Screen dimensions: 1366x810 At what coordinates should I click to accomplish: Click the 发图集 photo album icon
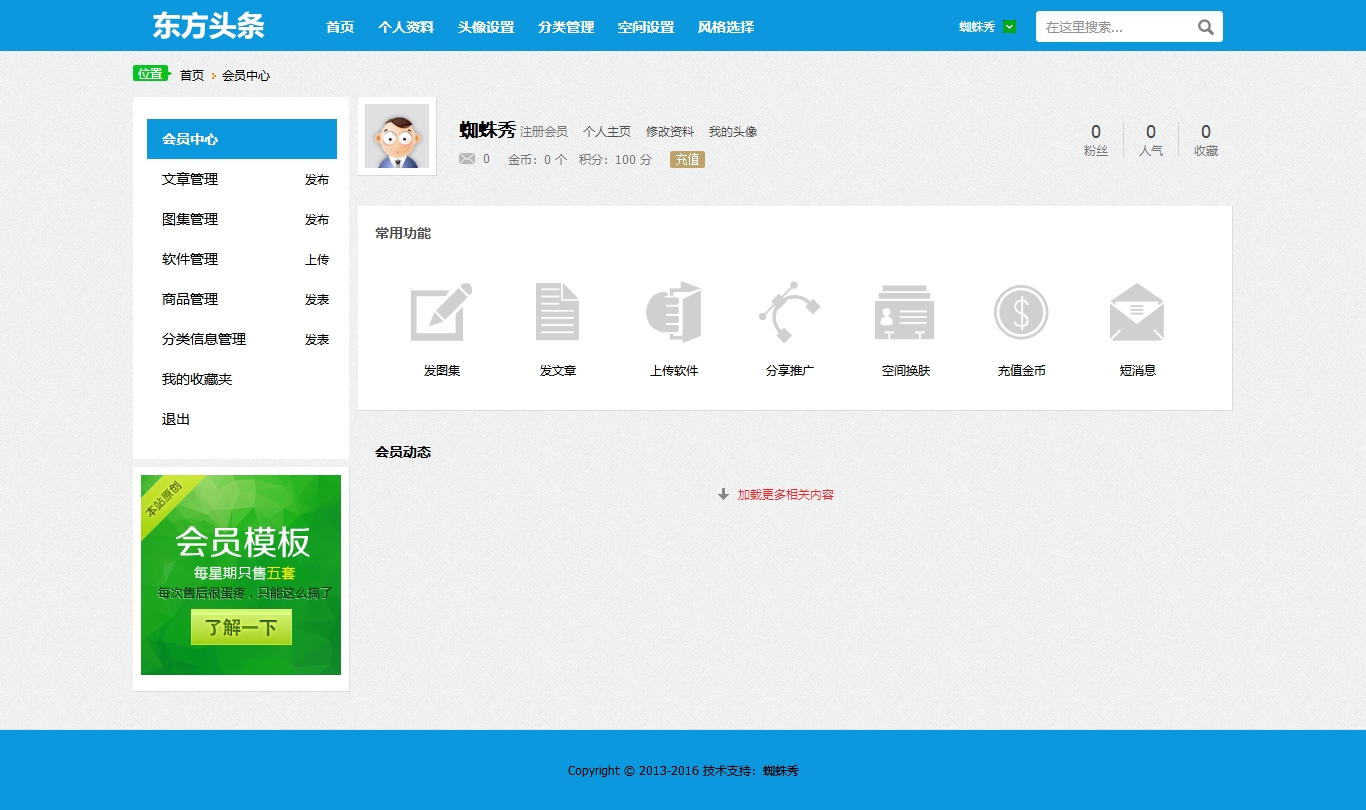[x=441, y=312]
